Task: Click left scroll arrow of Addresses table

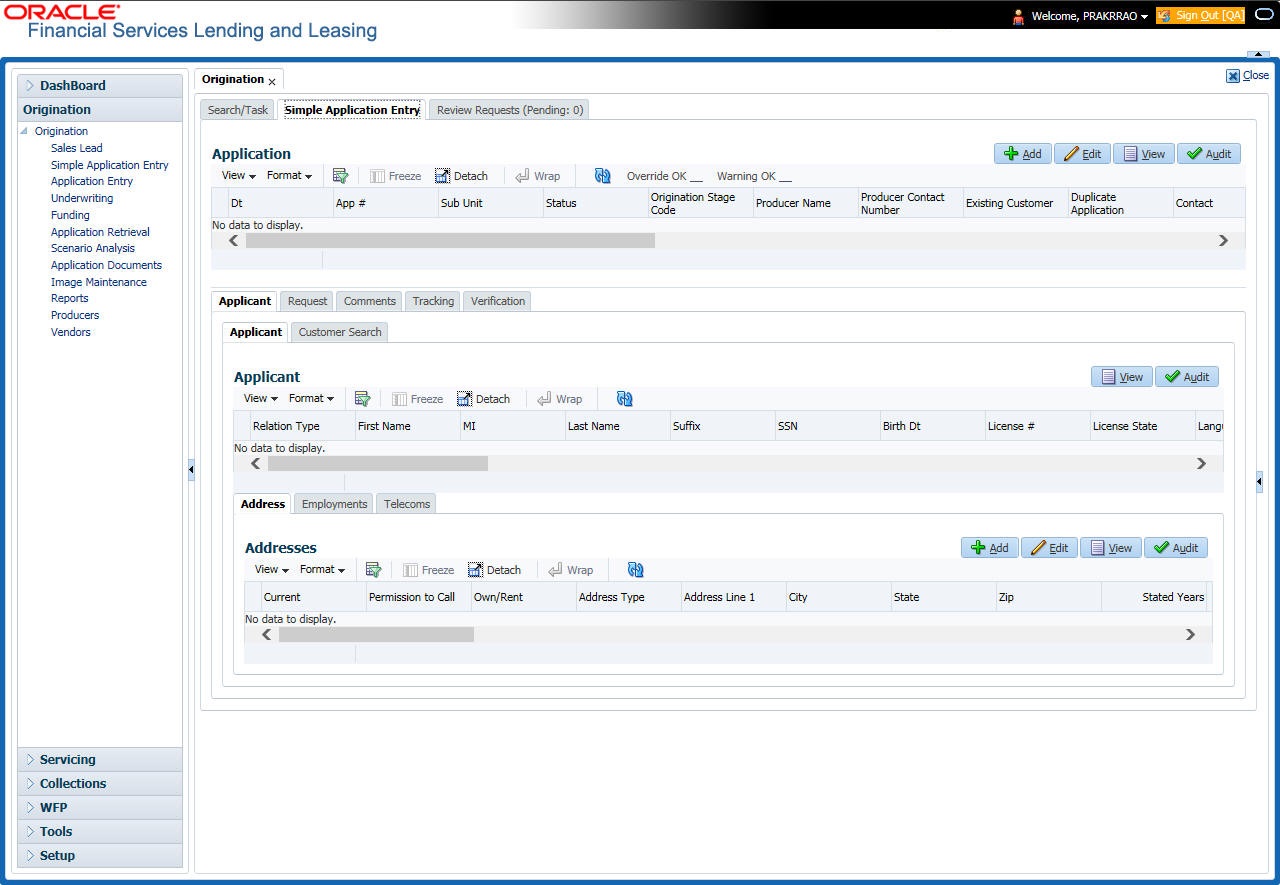Action: (266, 634)
